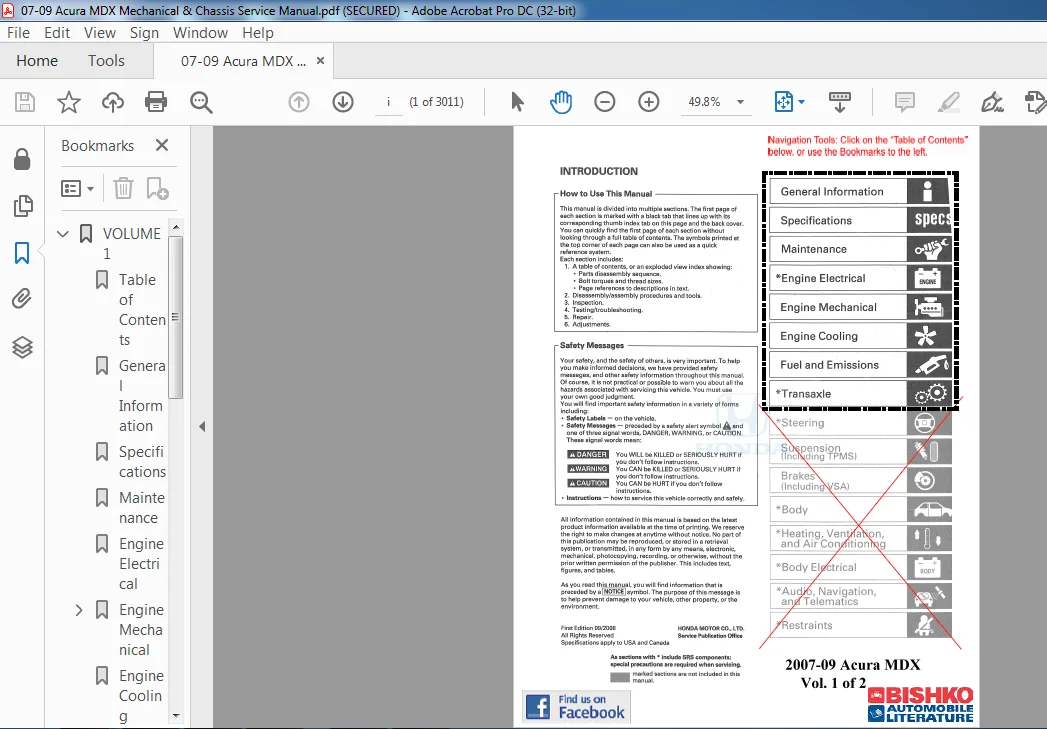Image resolution: width=1047 pixels, height=729 pixels.
Task: Go to next page arrow
Action: 343,102
